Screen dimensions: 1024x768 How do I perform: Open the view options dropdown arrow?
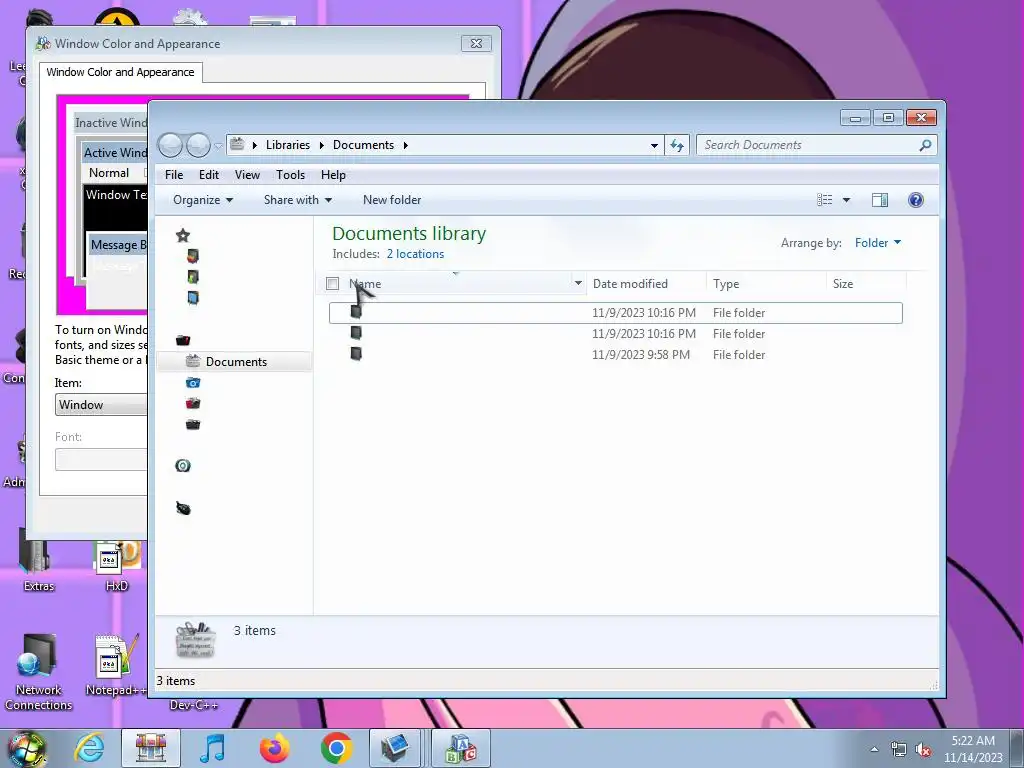click(x=846, y=200)
